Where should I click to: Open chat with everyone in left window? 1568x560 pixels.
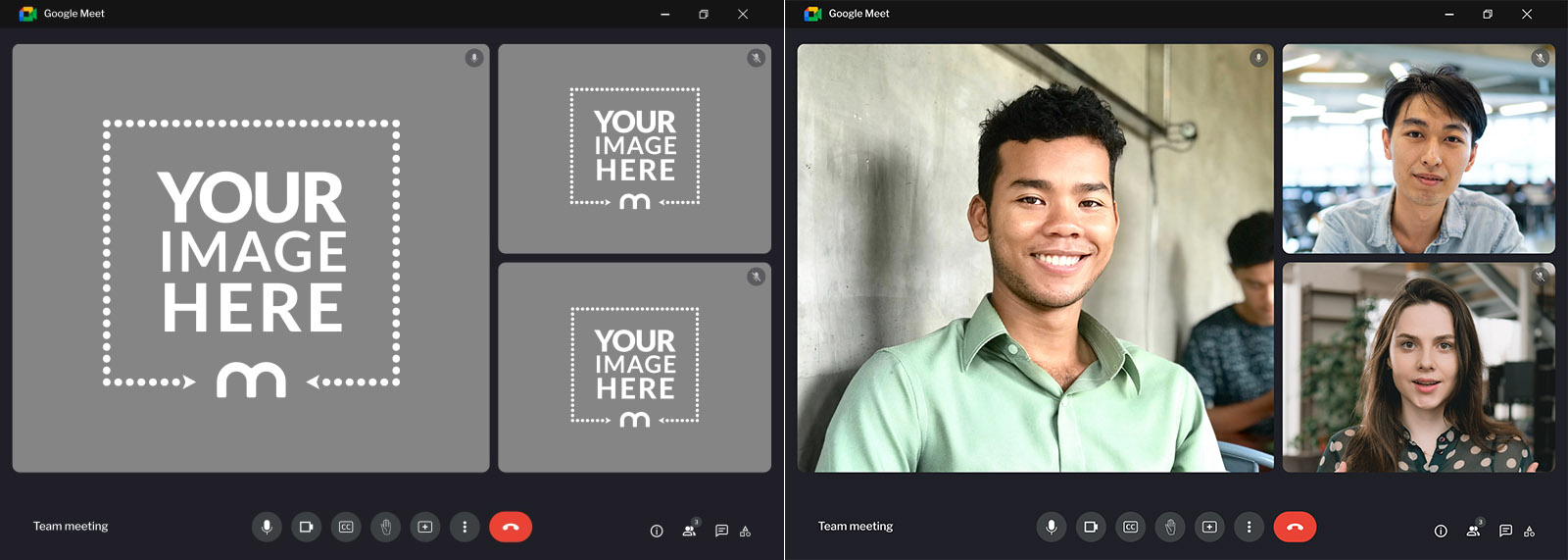721,531
